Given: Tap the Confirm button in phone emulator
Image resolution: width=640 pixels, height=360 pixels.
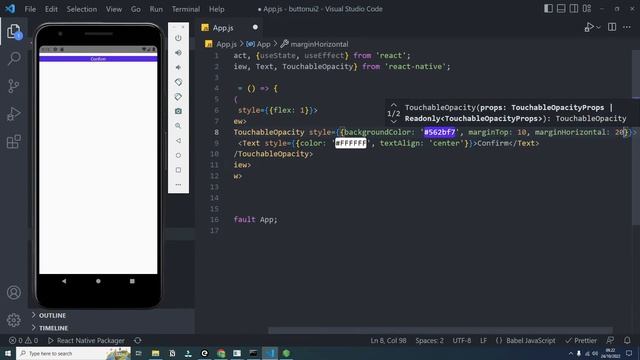Looking at the screenshot, I should (98, 59).
